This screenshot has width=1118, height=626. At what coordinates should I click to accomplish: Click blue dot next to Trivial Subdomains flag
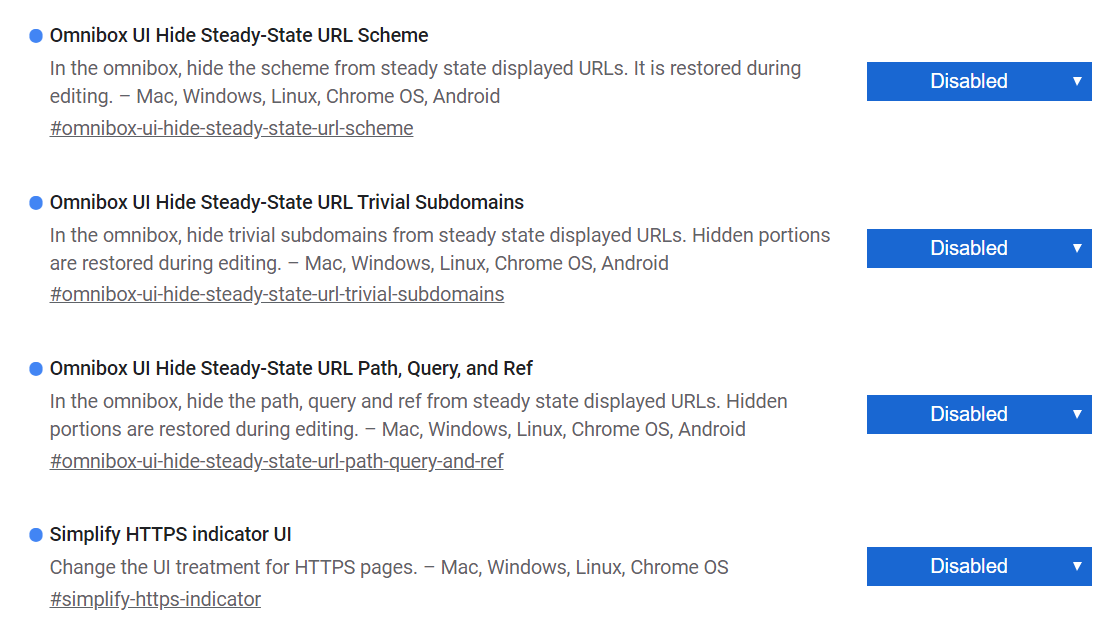36,203
